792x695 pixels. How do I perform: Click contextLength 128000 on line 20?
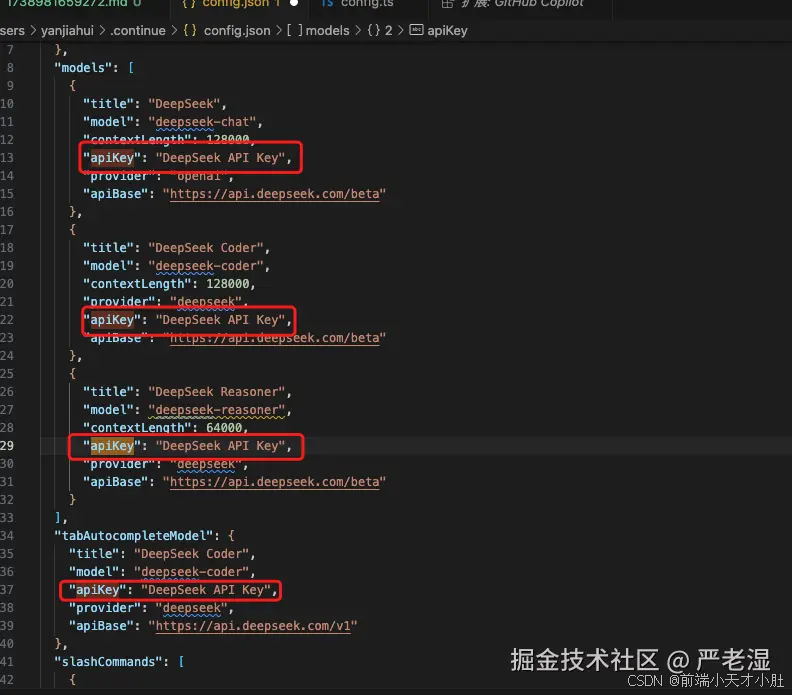click(227, 284)
